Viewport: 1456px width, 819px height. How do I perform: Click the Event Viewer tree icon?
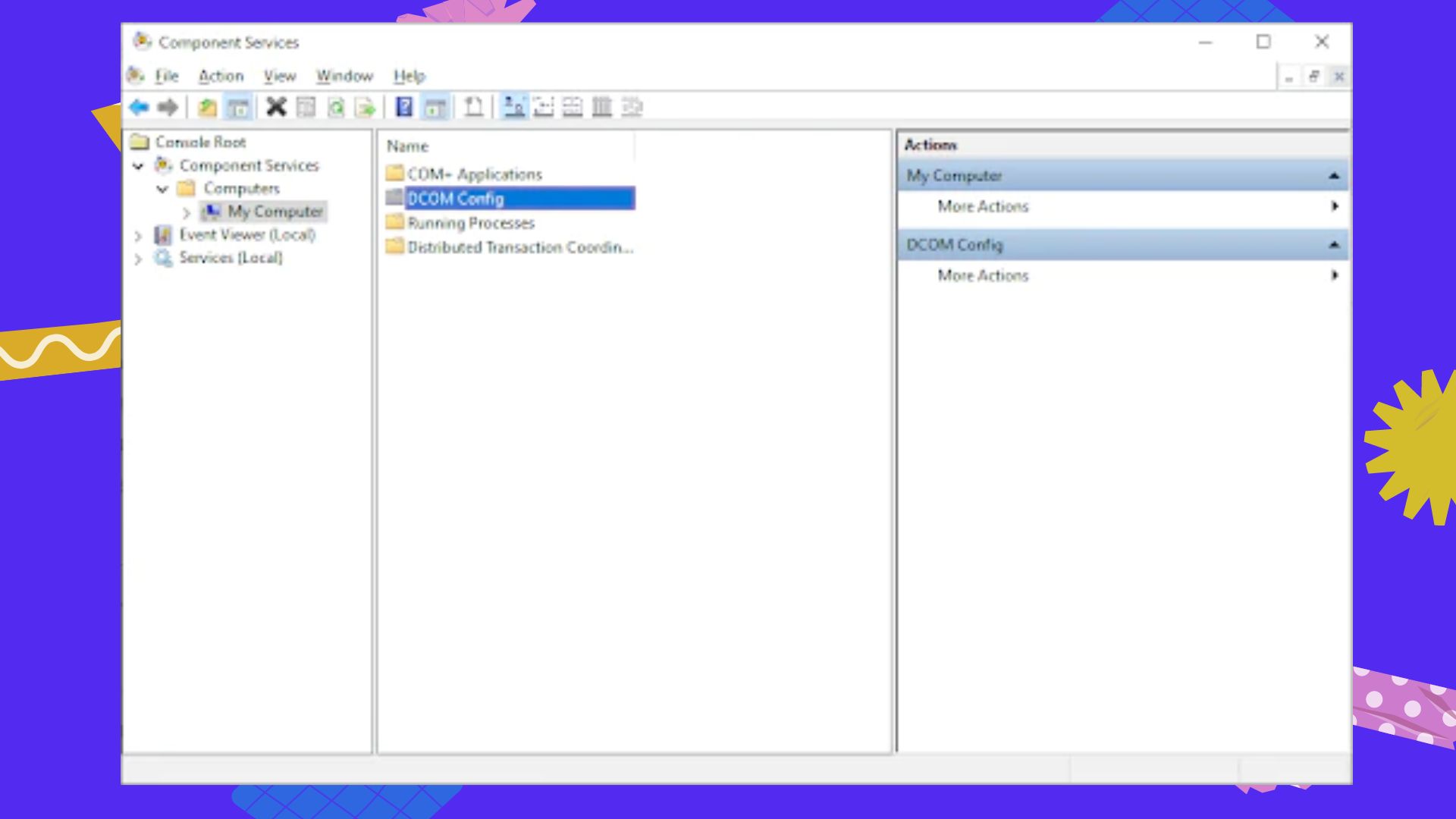pos(163,234)
